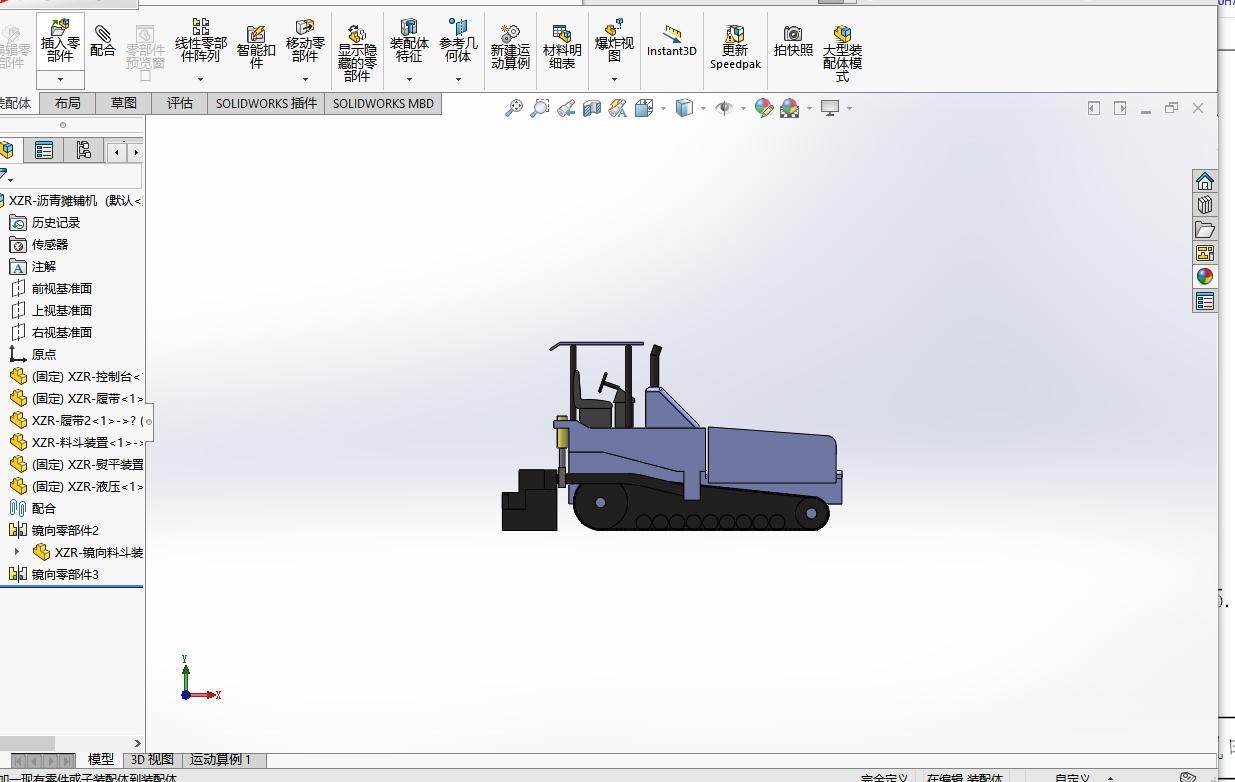Open the dropdown under 插入零部件

[60, 79]
